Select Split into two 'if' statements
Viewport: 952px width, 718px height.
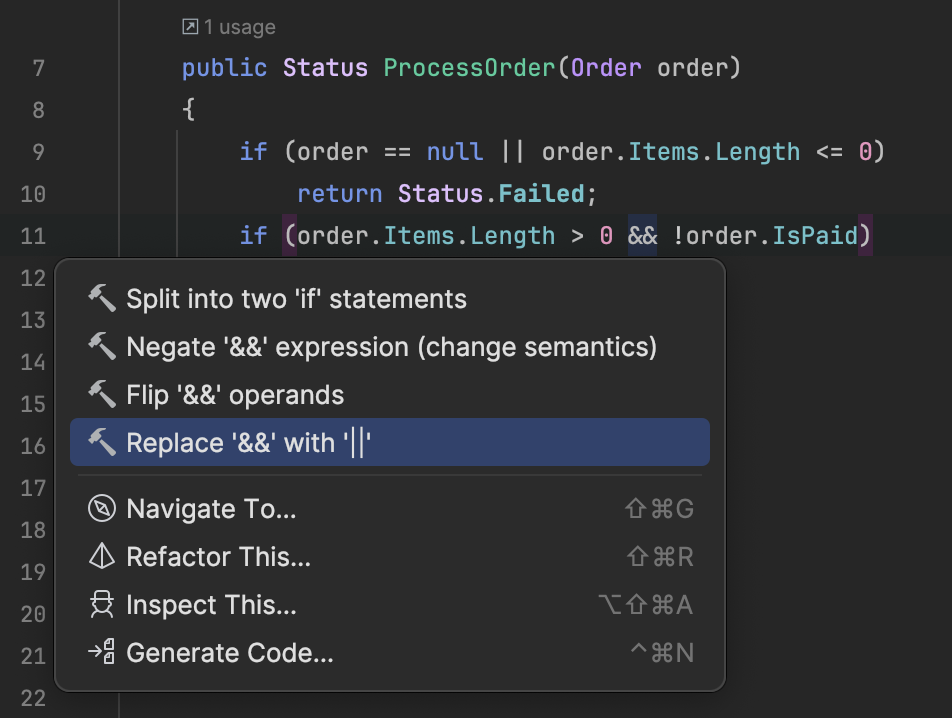click(296, 298)
